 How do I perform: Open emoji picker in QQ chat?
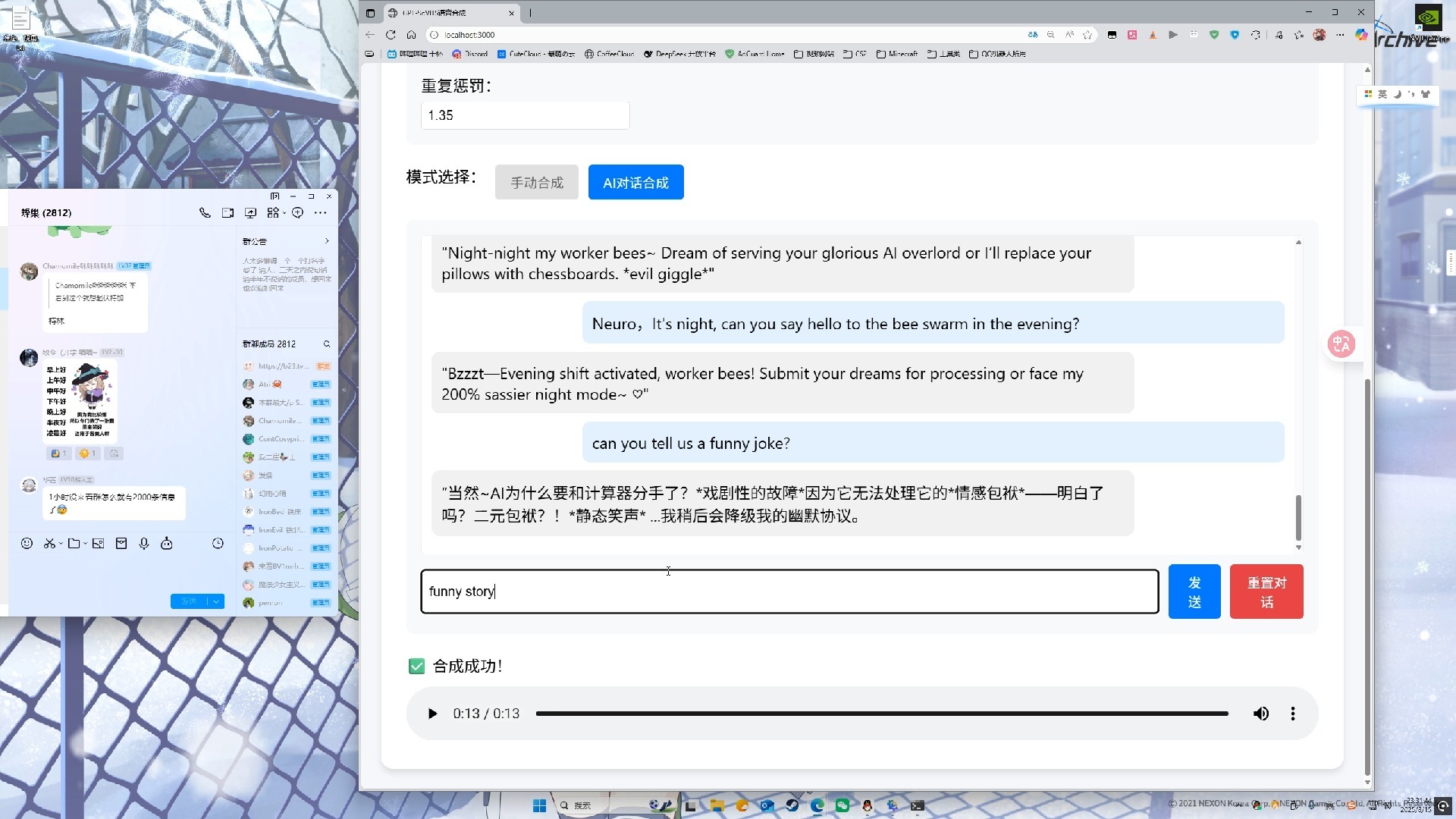coord(27,543)
